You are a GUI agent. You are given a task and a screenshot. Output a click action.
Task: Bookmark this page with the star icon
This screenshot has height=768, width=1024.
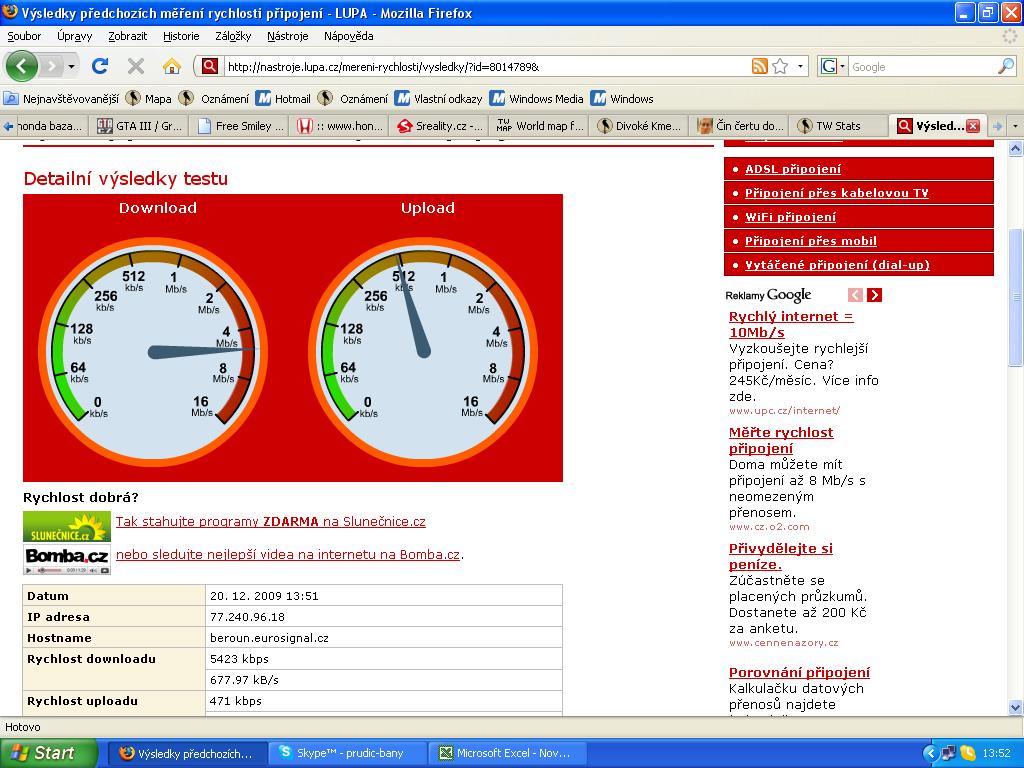tap(780, 66)
